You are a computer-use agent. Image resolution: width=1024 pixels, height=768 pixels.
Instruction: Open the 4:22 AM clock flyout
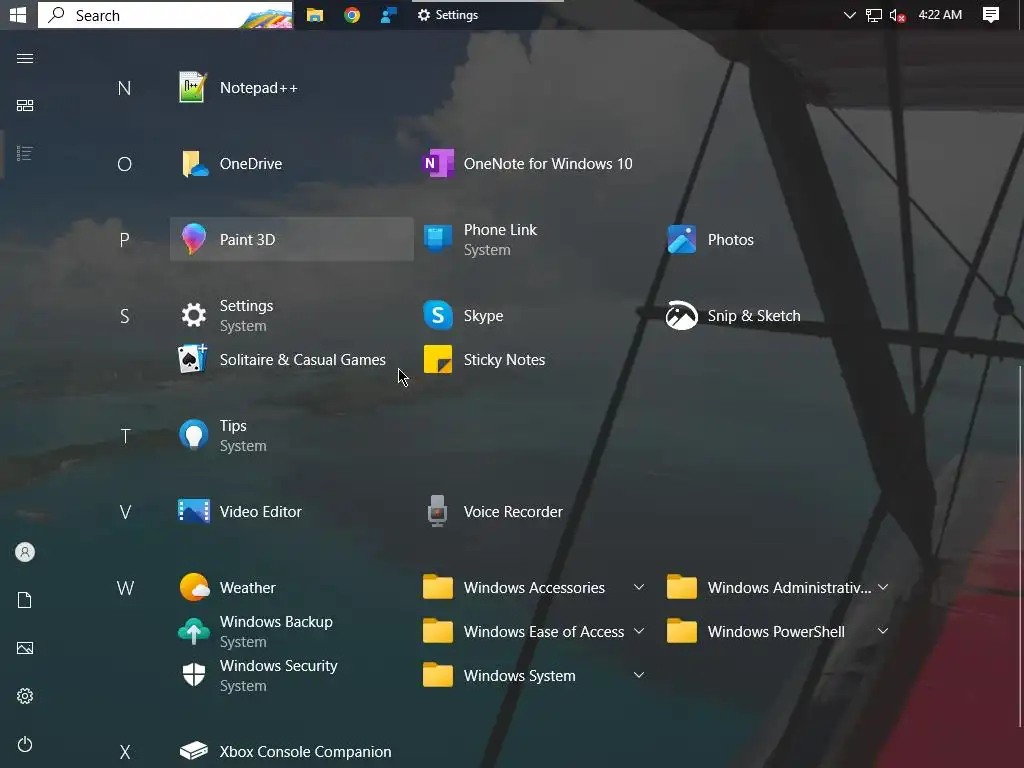point(940,14)
